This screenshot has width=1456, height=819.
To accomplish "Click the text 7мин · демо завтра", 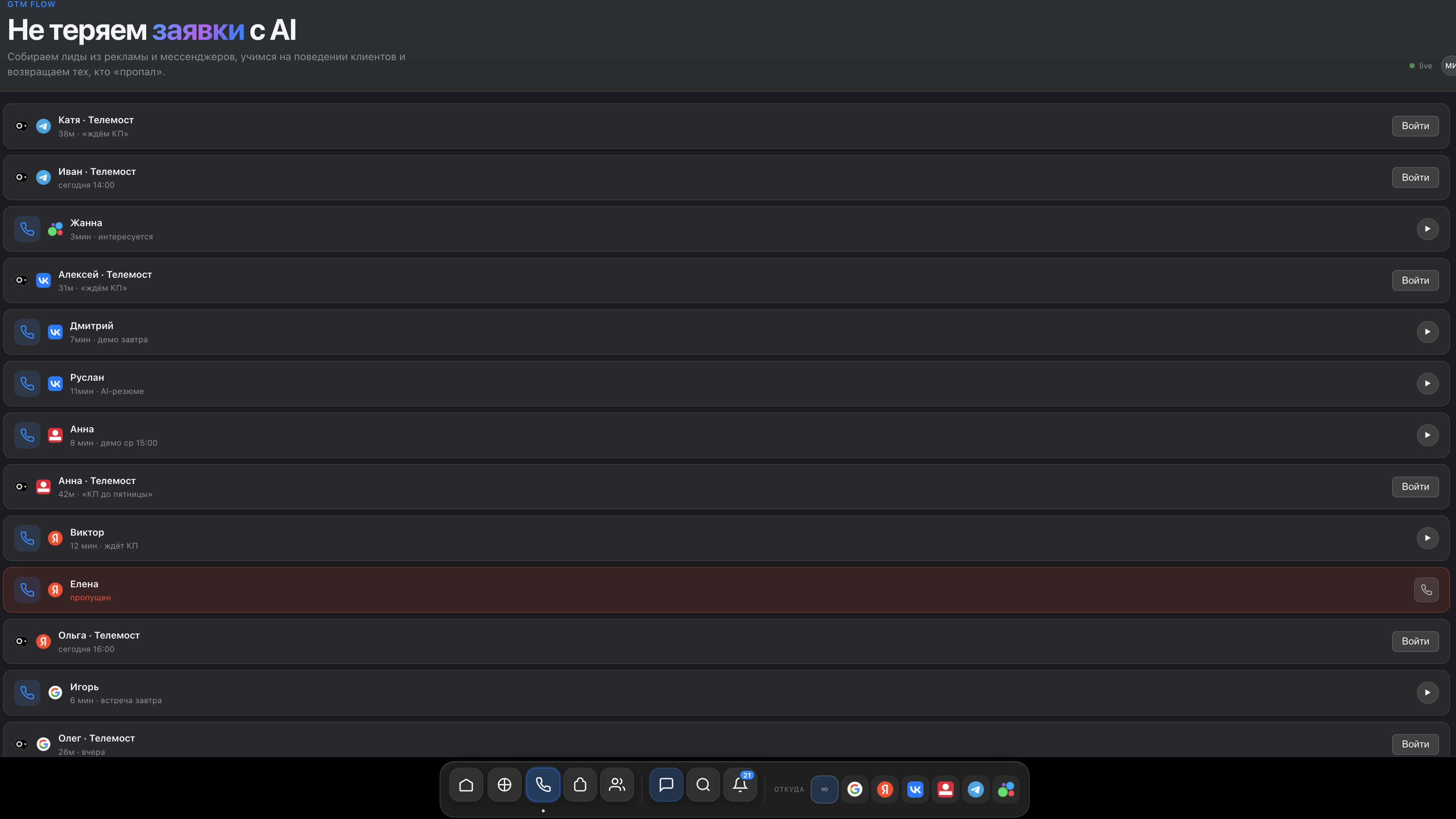I will [x=109, y=340].
